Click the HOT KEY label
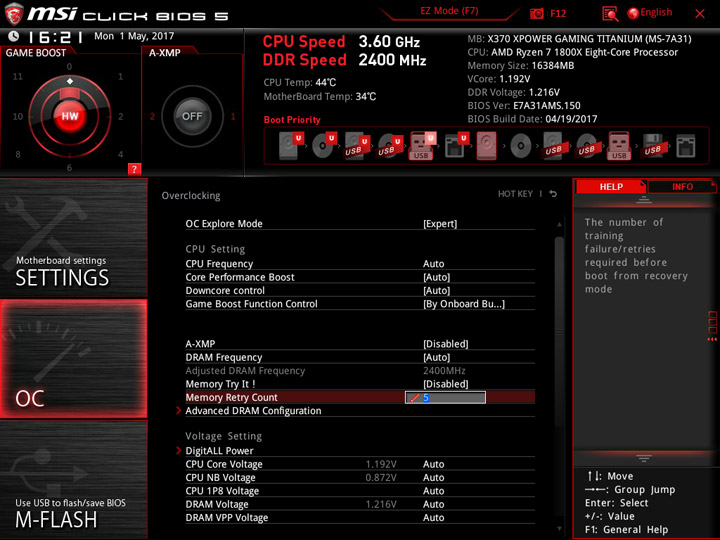Viewport: 720px width, 540px height. [515, 194]
